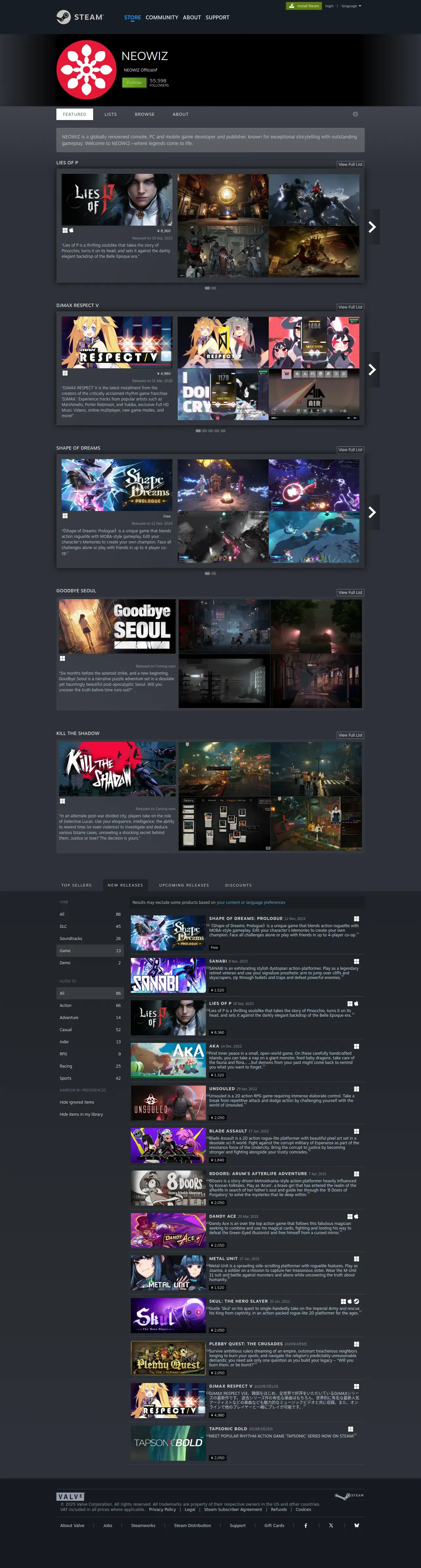Filter list to Sports games

pyautogui.click(x=90, y=1079)
